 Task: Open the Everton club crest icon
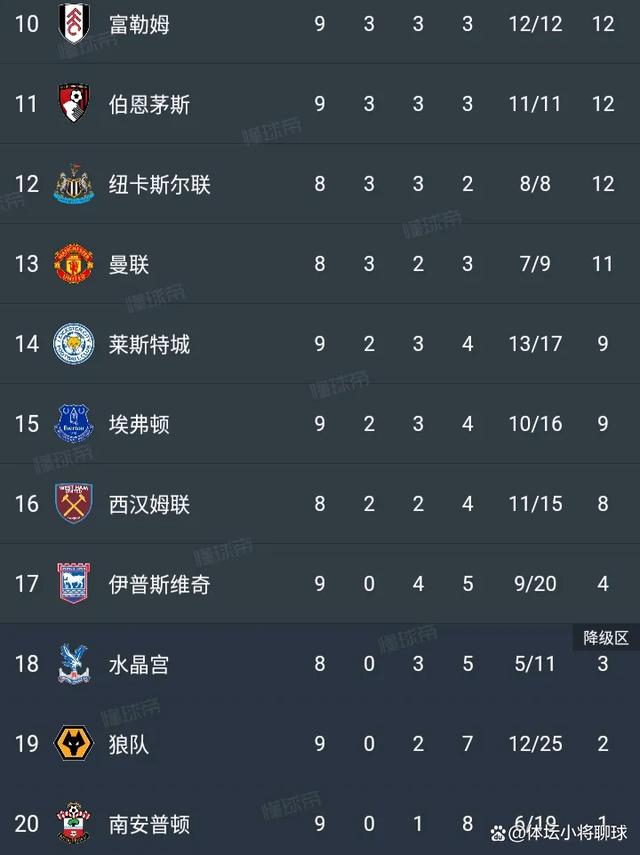click(x=74, y=424)
